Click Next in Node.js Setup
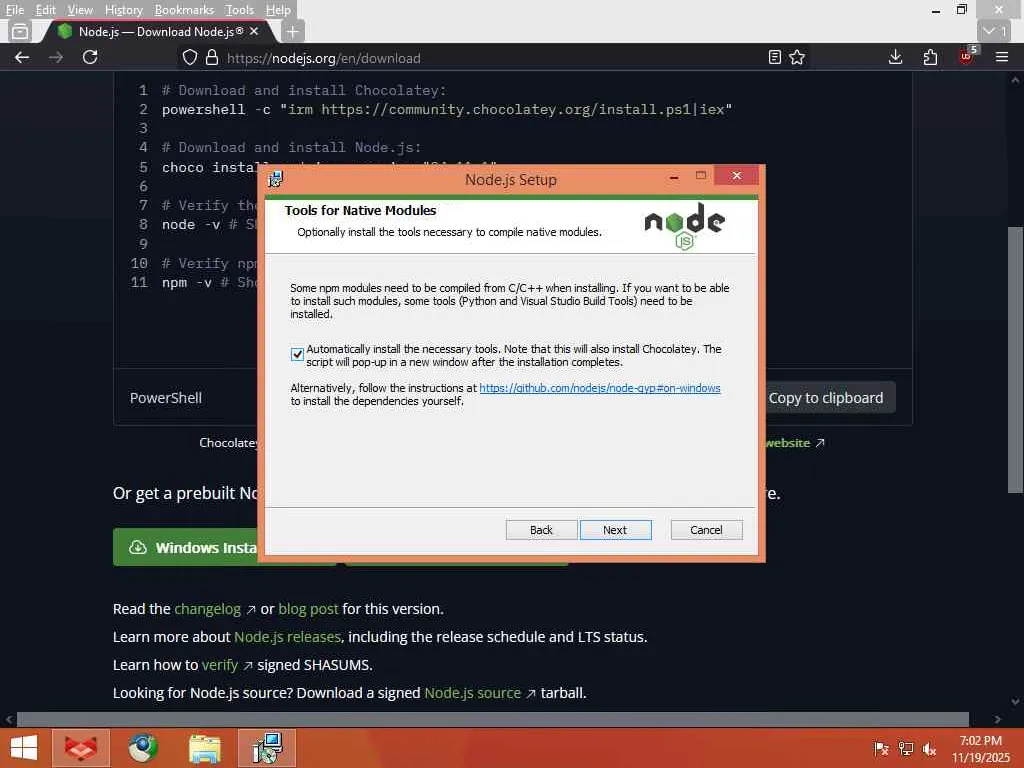Screen dimensions: 1024x768 615,530
